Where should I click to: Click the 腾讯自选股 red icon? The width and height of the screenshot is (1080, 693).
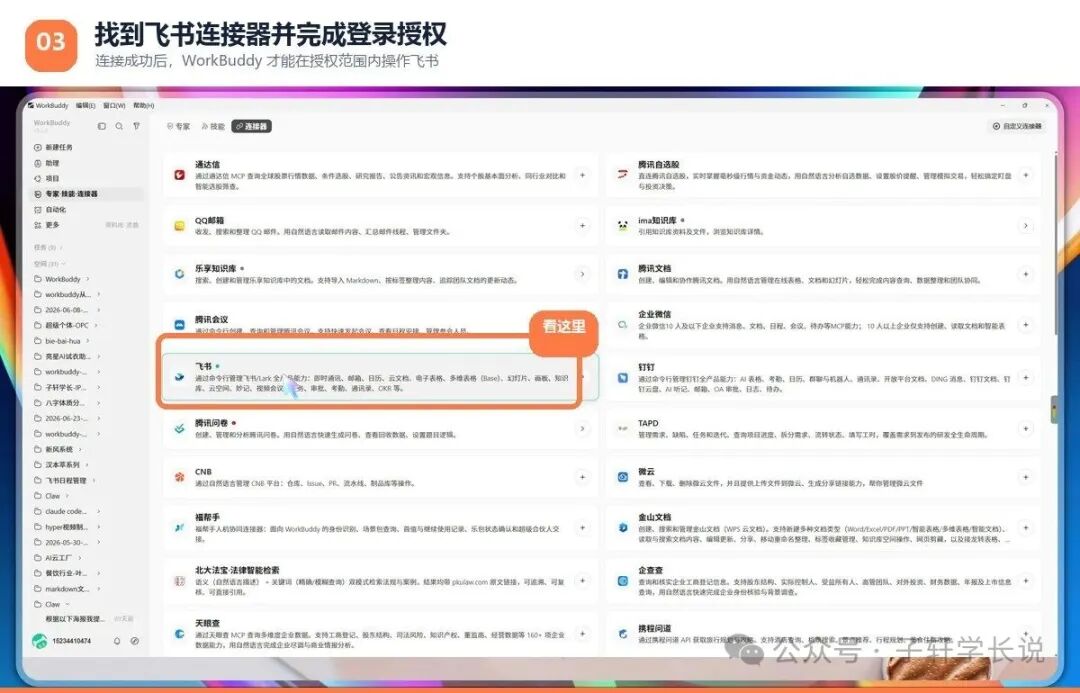coord(623,175)
